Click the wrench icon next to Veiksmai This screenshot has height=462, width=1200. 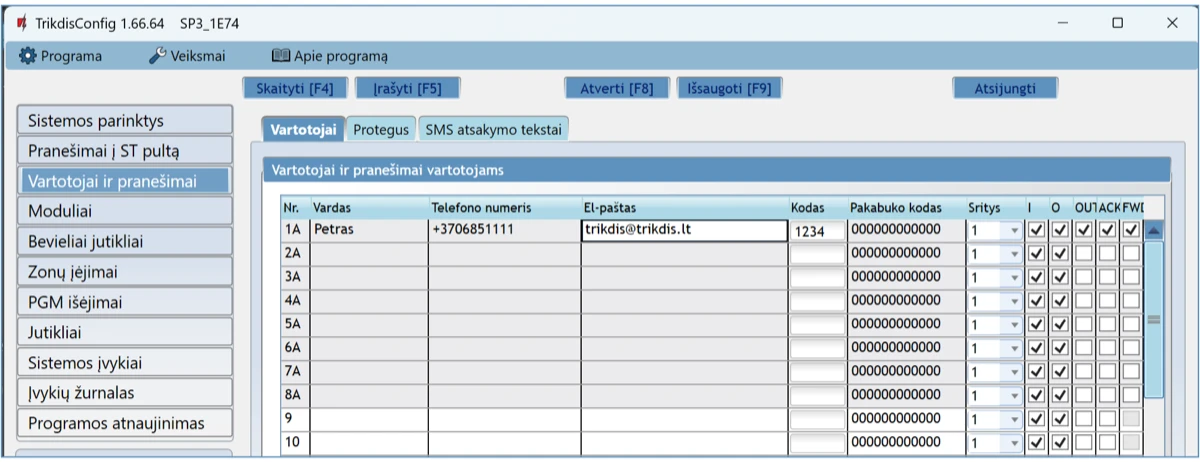pos(157,56)
